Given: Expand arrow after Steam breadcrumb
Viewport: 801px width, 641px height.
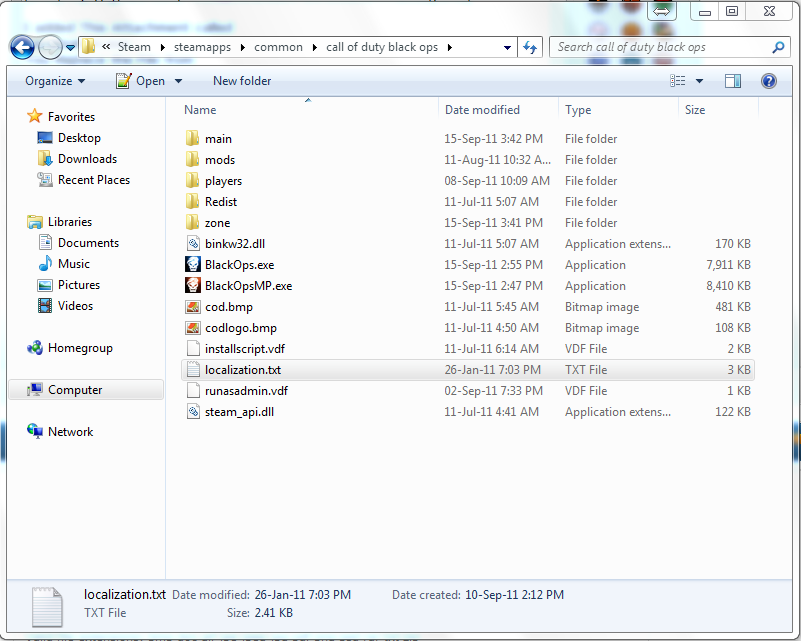Looking at the screenshot, I should 162,48.
